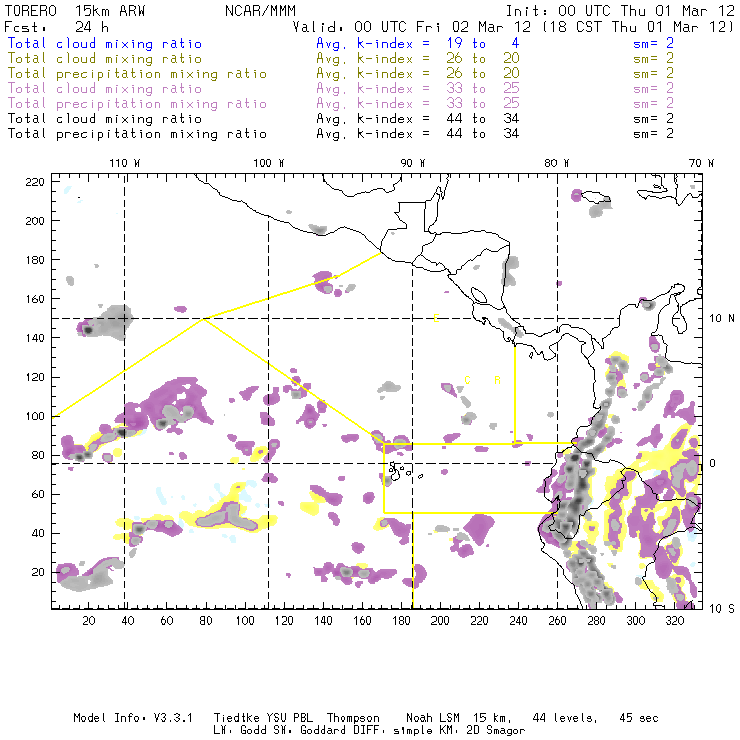Viewport: 740px width, 740px height.
Task: Click the '10 N' latitude label
Action: tap(722, 319)
